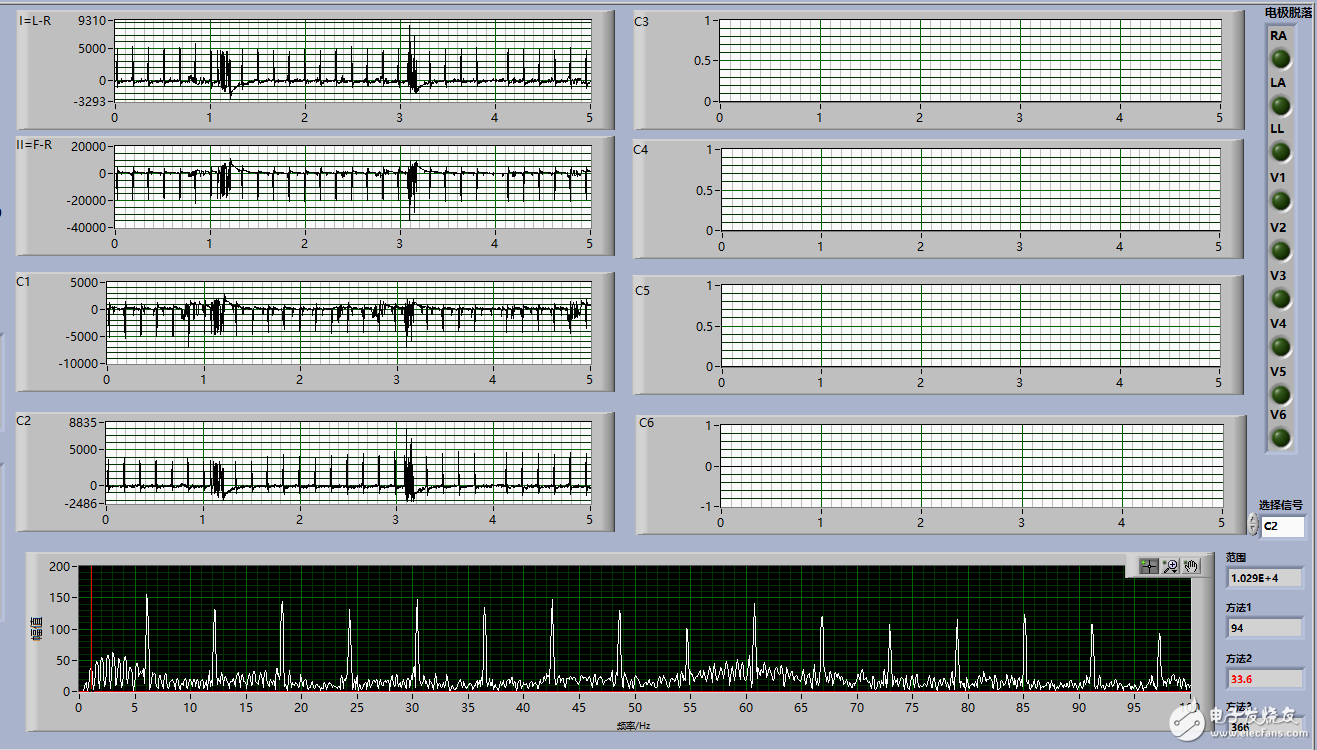Click the V5 electrode-off LED

(x=1279, y=394)
